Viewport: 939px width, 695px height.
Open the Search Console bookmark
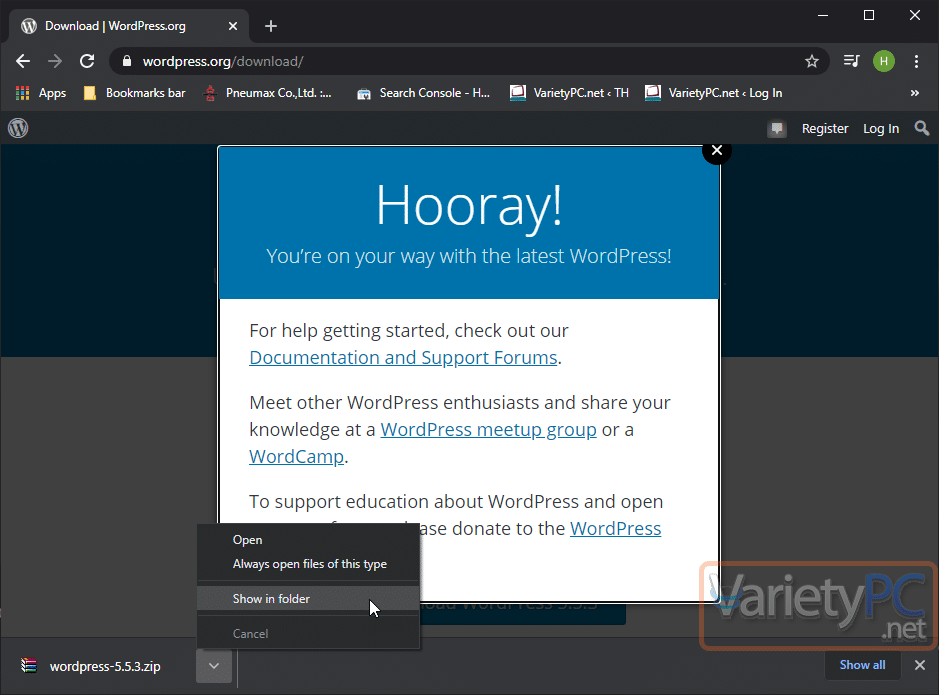423,93
